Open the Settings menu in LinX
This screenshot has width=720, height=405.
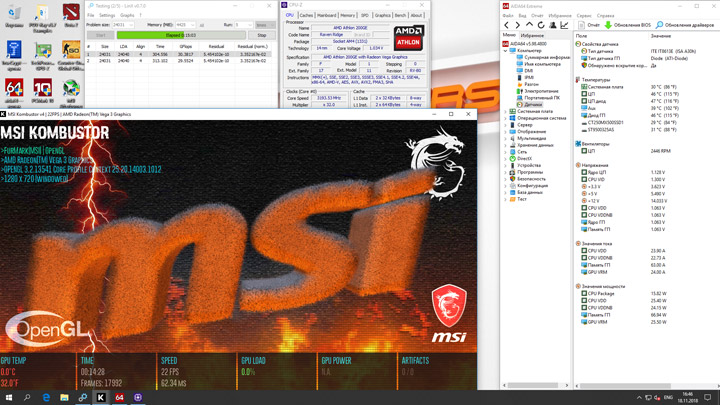click(x=107, y=15)
